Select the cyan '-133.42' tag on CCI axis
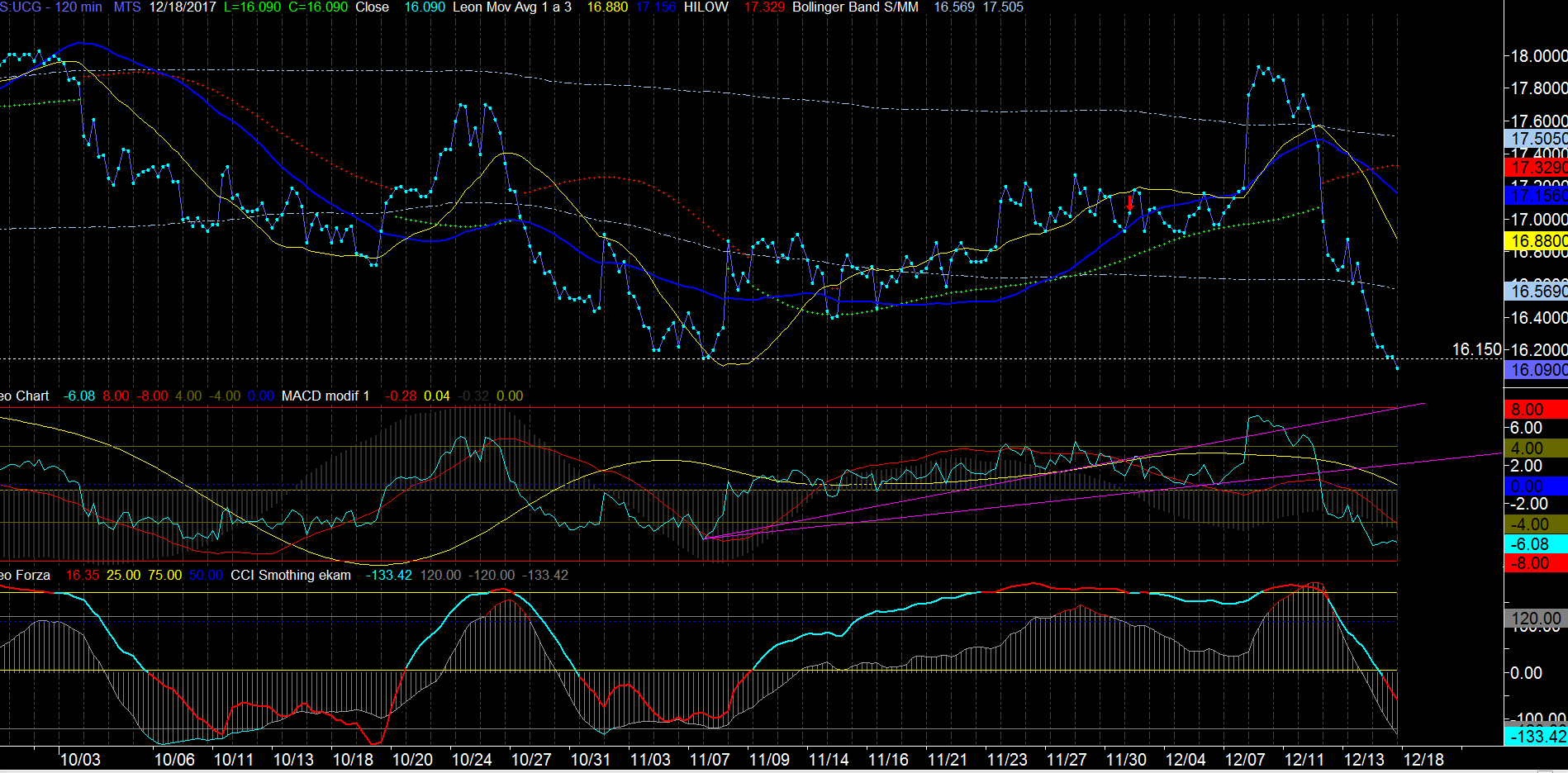The image size is (1568, 773). point(1536,736)
